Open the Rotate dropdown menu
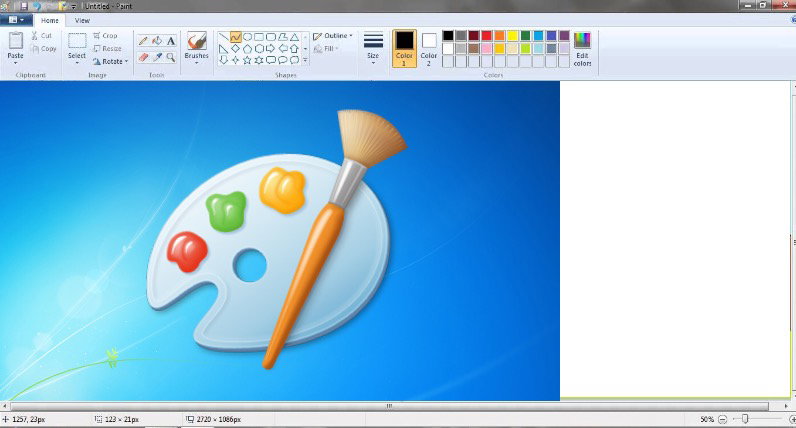This screenshot has width=796, height=428. click(111, 61)
